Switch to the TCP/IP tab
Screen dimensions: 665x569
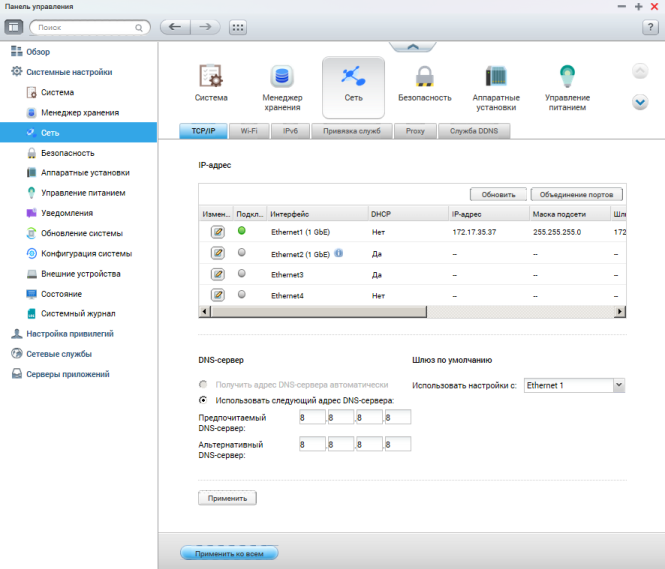click(203, 131)
